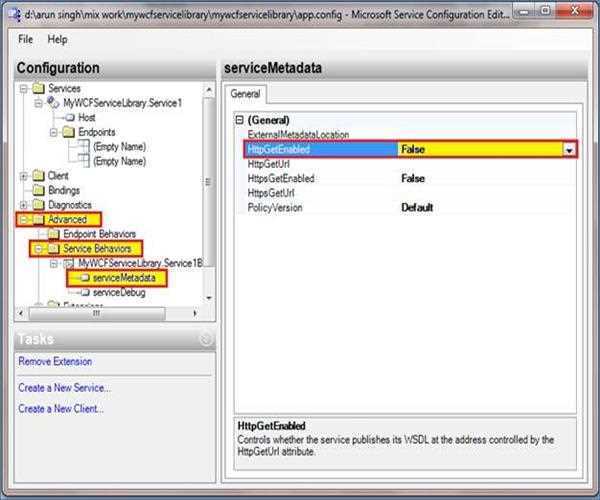The image size is (600, 500).
Task: Click the Remove Extension link
Action: (x=55, y=361)
